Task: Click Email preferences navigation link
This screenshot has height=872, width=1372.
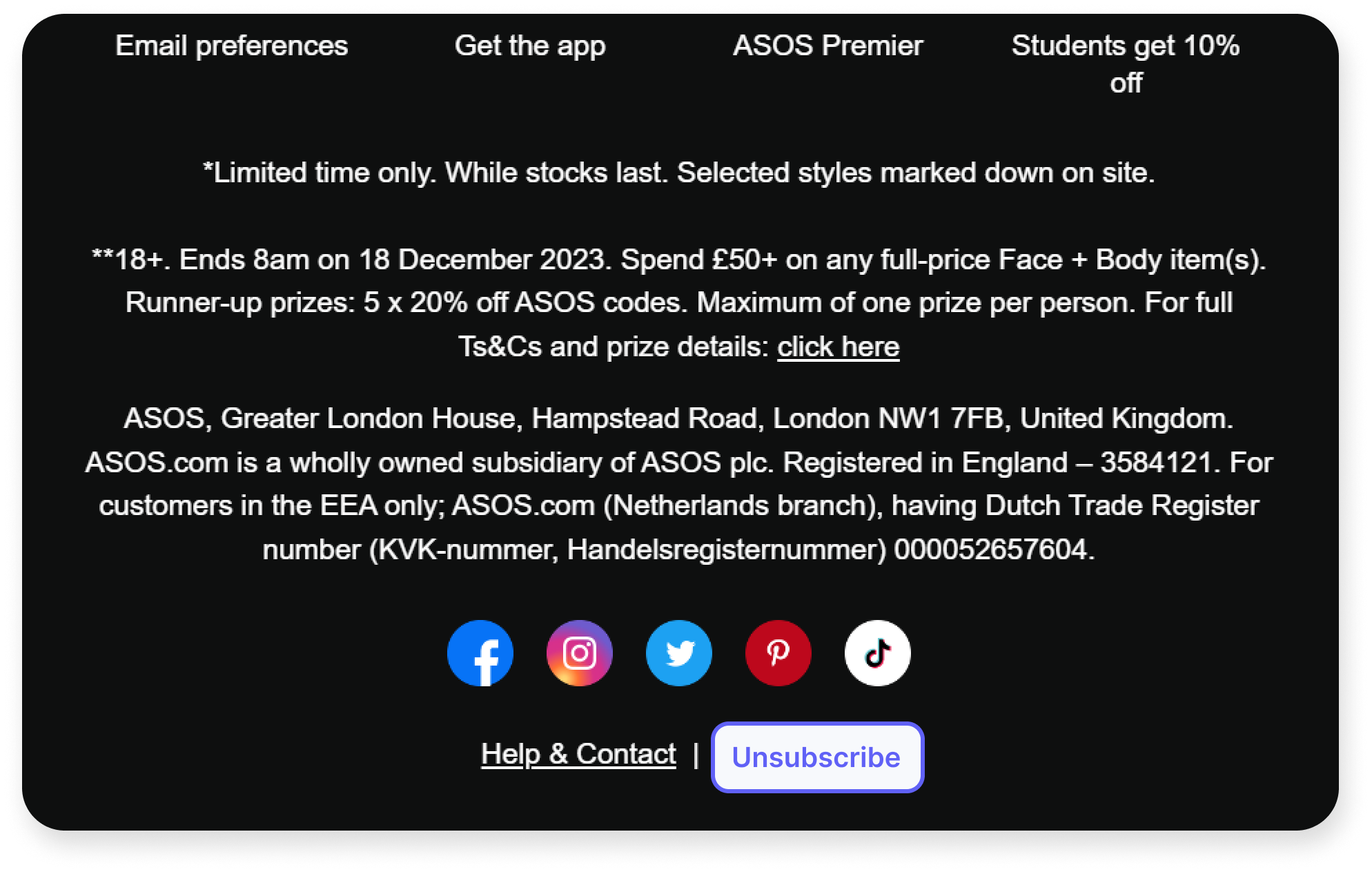Action: click(x=229, y=43)
